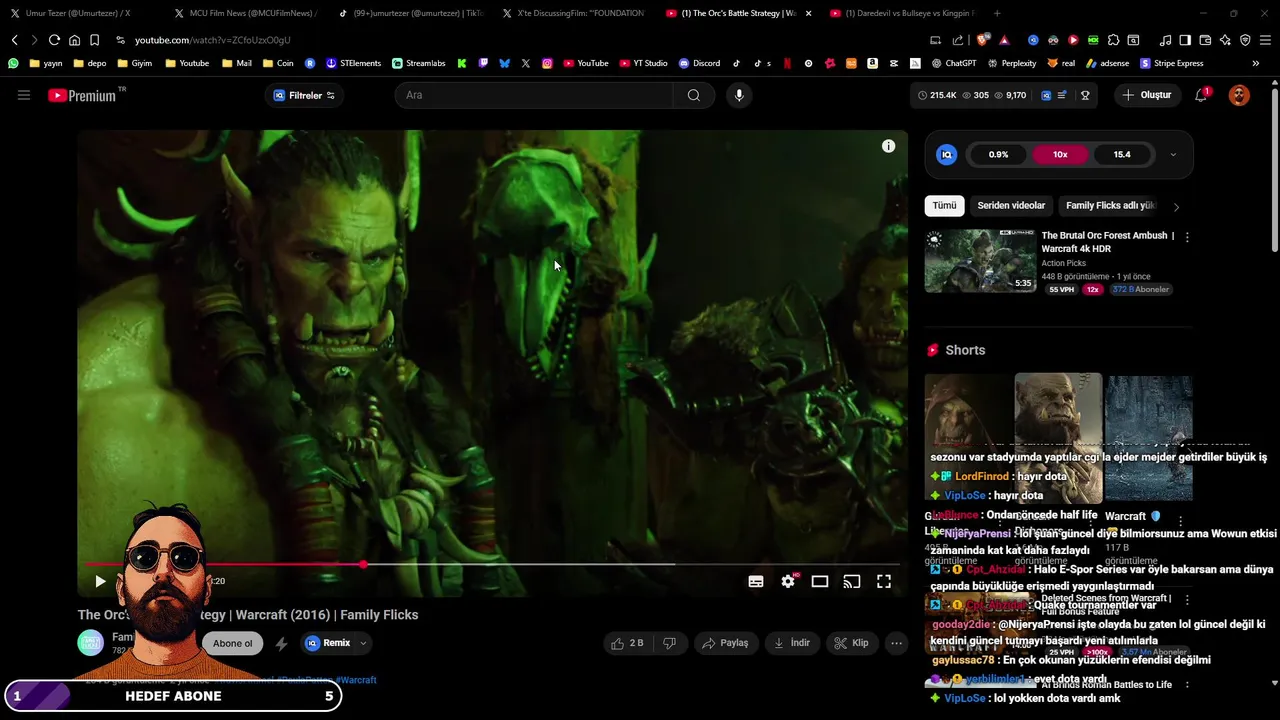The width and height of the screenshot is (1280, 720).
Task: Open the Stripe Express bookmark
Action: click(1171, 63)
